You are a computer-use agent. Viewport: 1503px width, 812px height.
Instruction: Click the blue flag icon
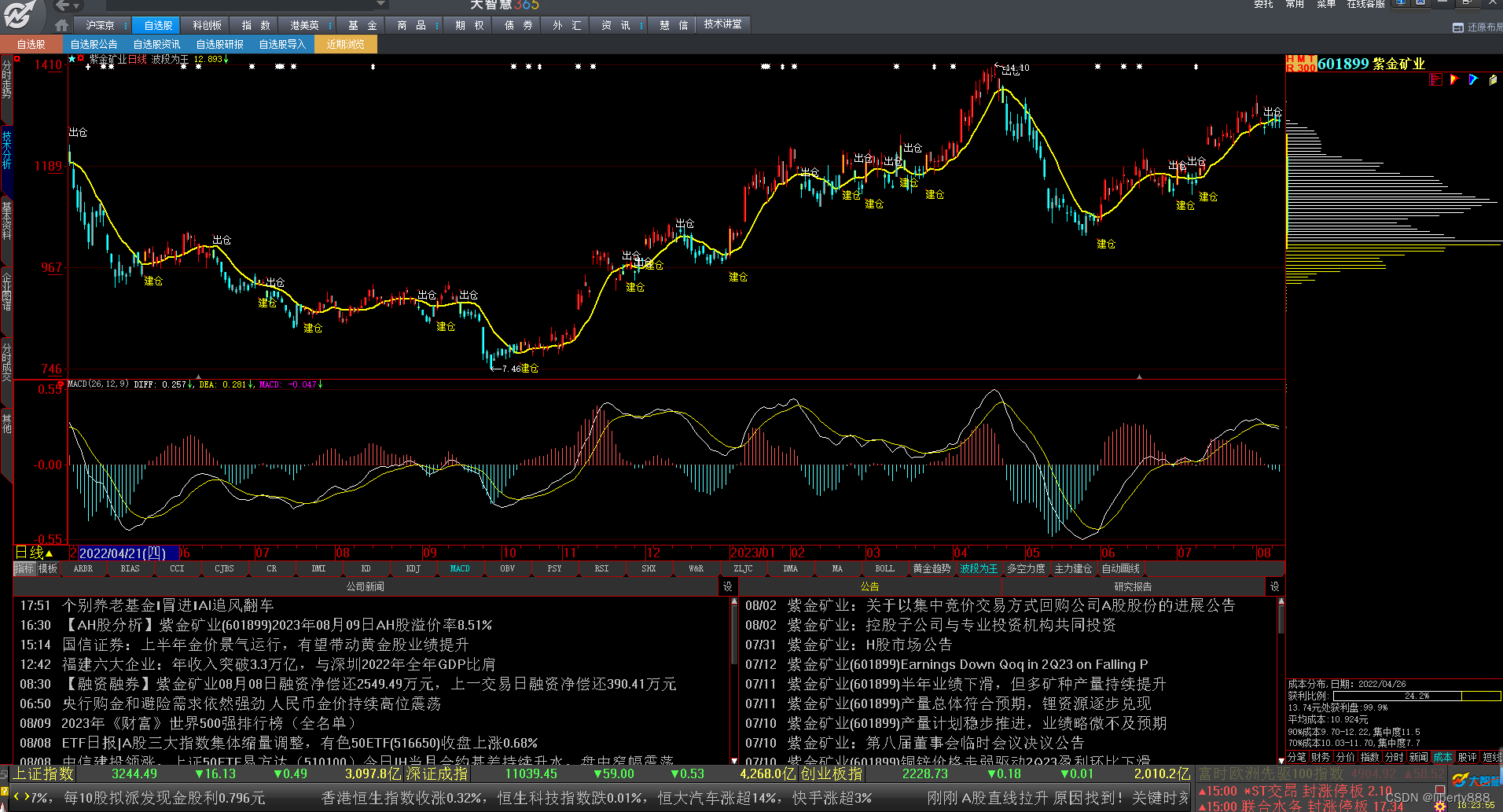1473,79
